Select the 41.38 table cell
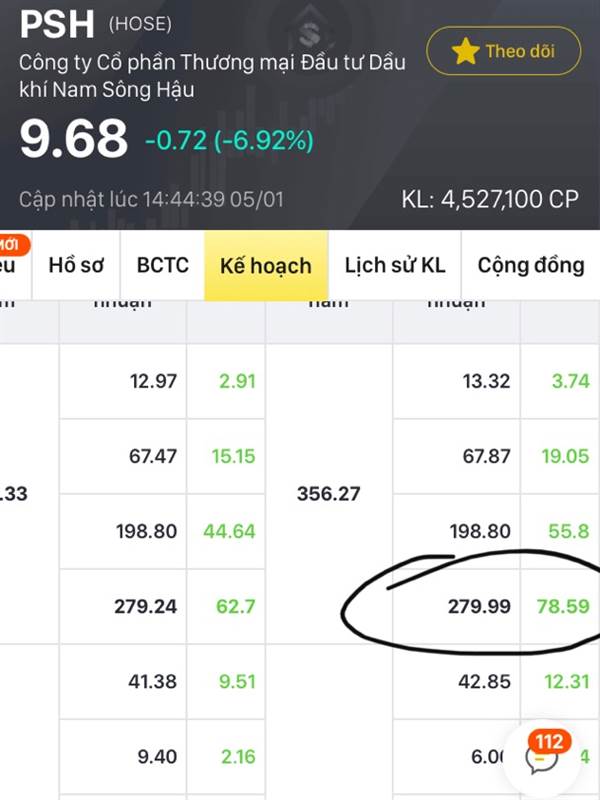The height and width of the screenshot is (800, 600). (x=123, y=681)
